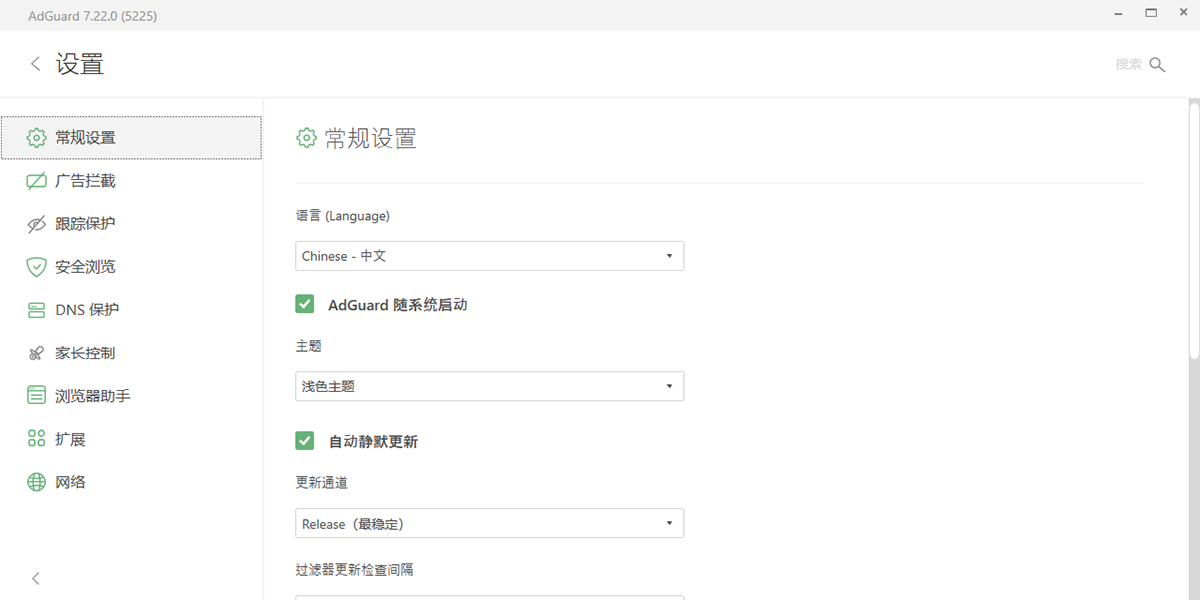Open the 主题 dropdown showing 浅色主题
This screenshot has height=600, width=1200.
click(x=490, y=386)
